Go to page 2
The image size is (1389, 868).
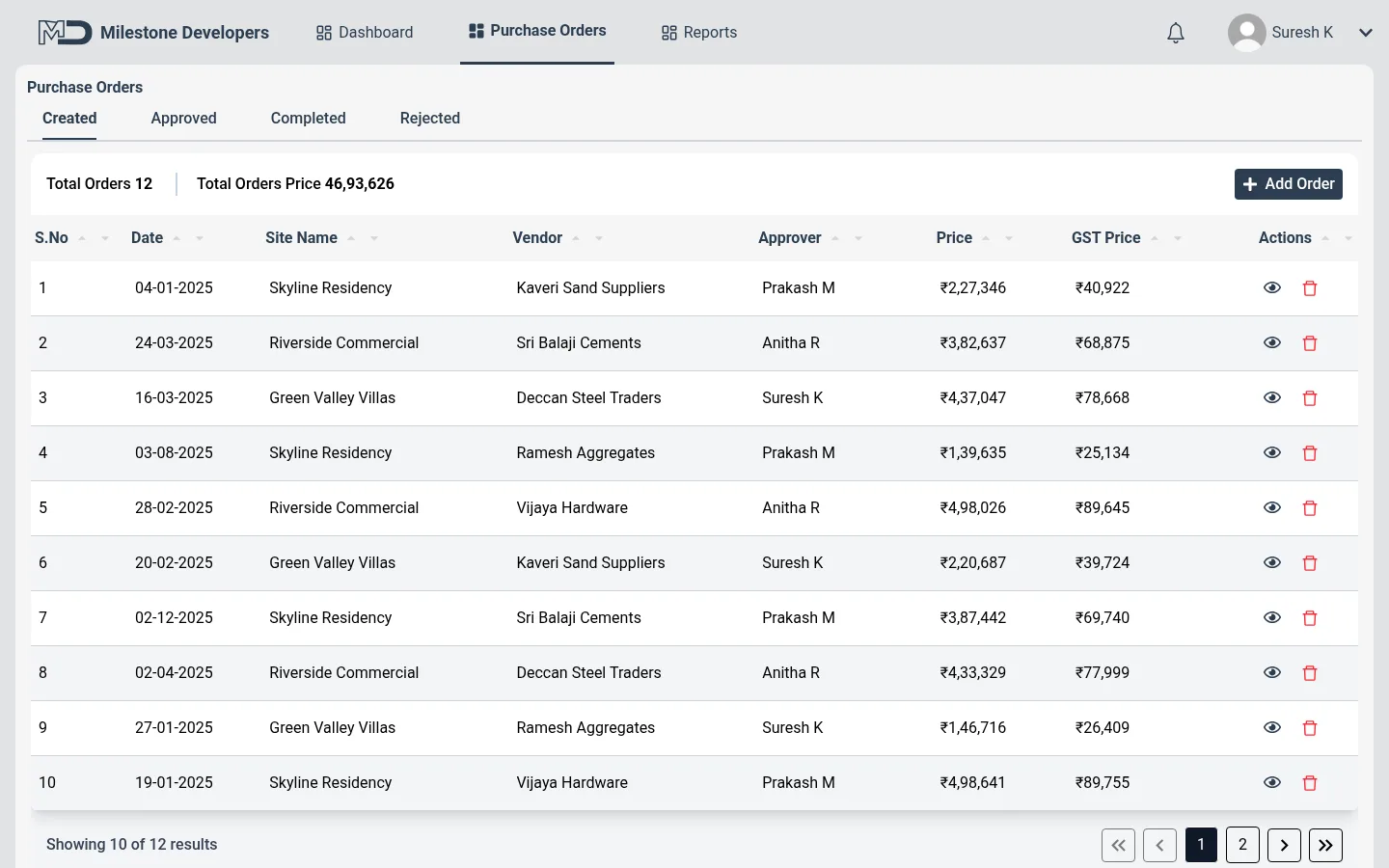1242,845
